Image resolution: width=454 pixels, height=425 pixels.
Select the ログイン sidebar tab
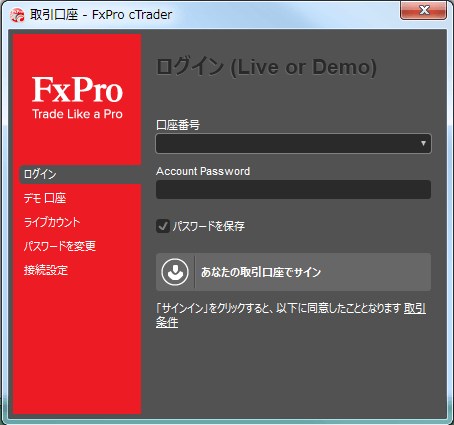pos(80,174)
